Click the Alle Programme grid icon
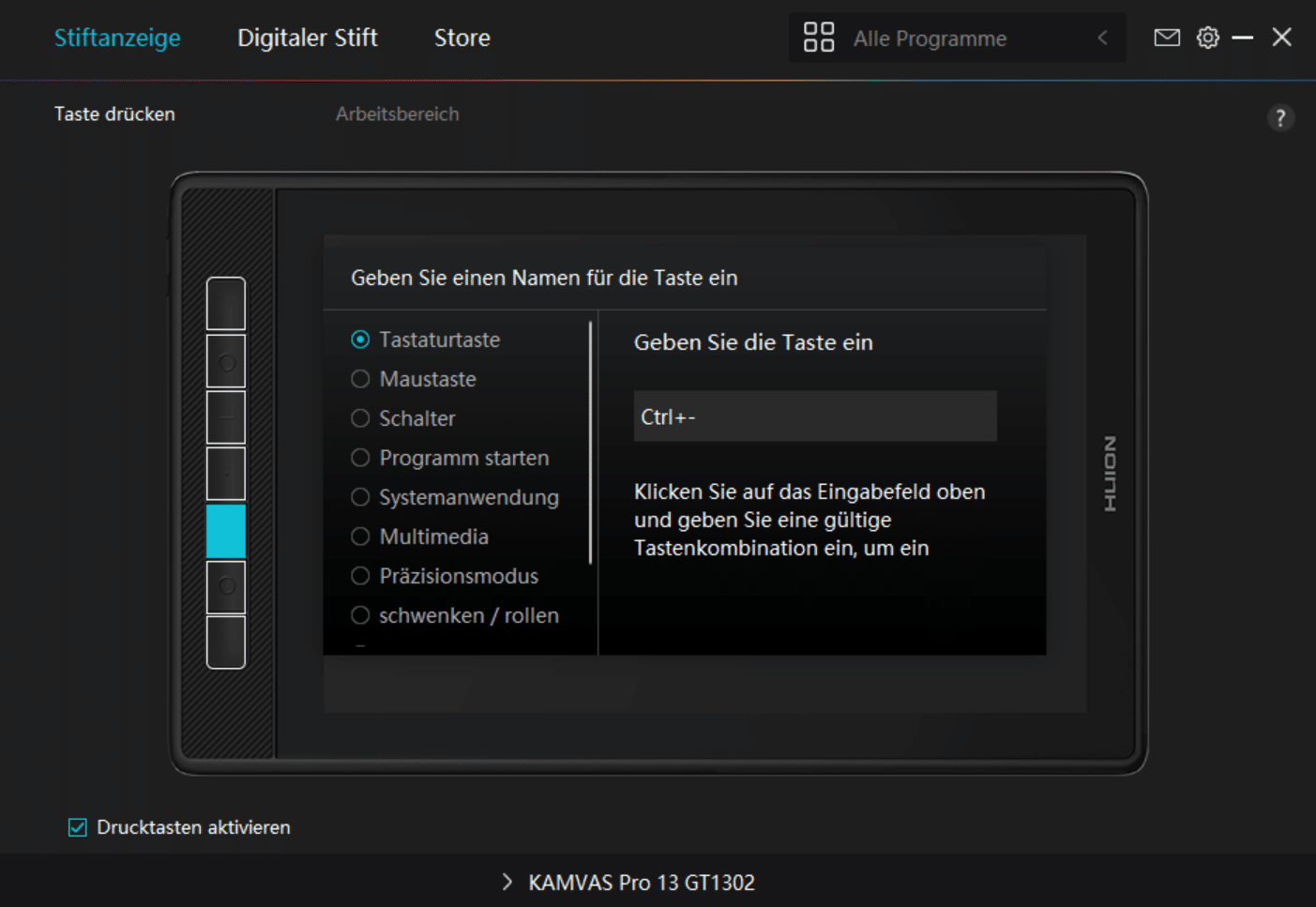Screen dimensions: 1316x907 (x=818, y=38)
